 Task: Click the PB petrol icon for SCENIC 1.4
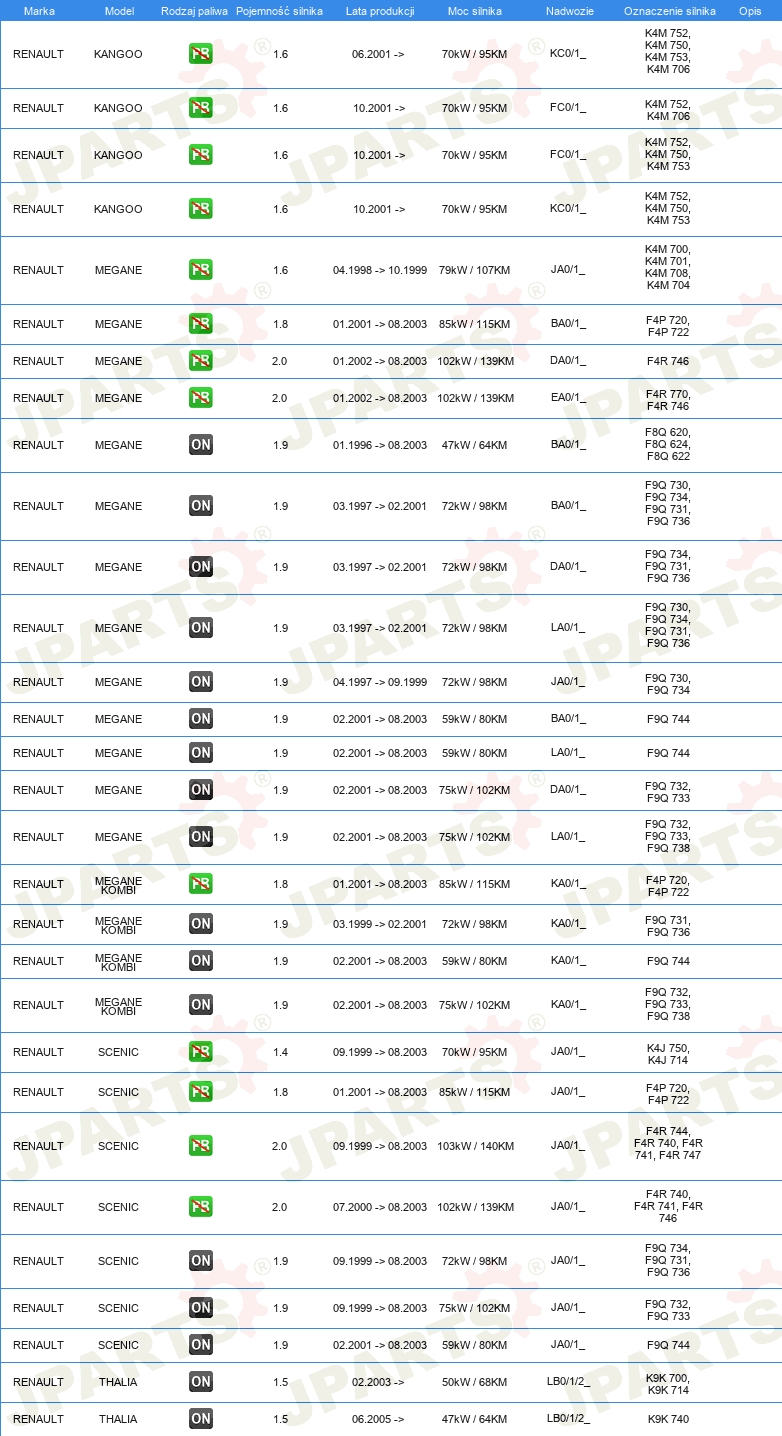(201, 1052)
